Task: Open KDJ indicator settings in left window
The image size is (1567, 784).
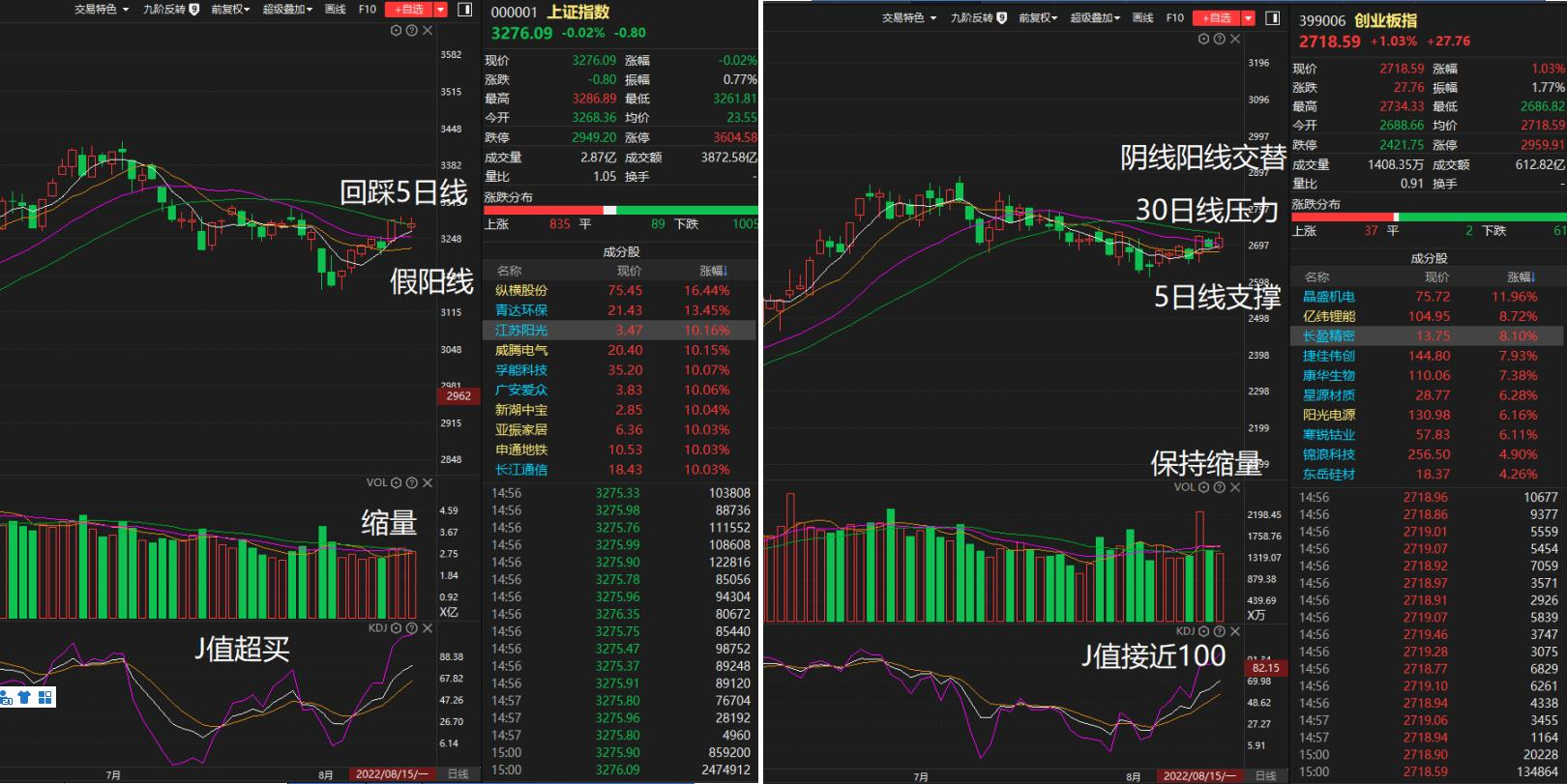Action: coord(396,628)
